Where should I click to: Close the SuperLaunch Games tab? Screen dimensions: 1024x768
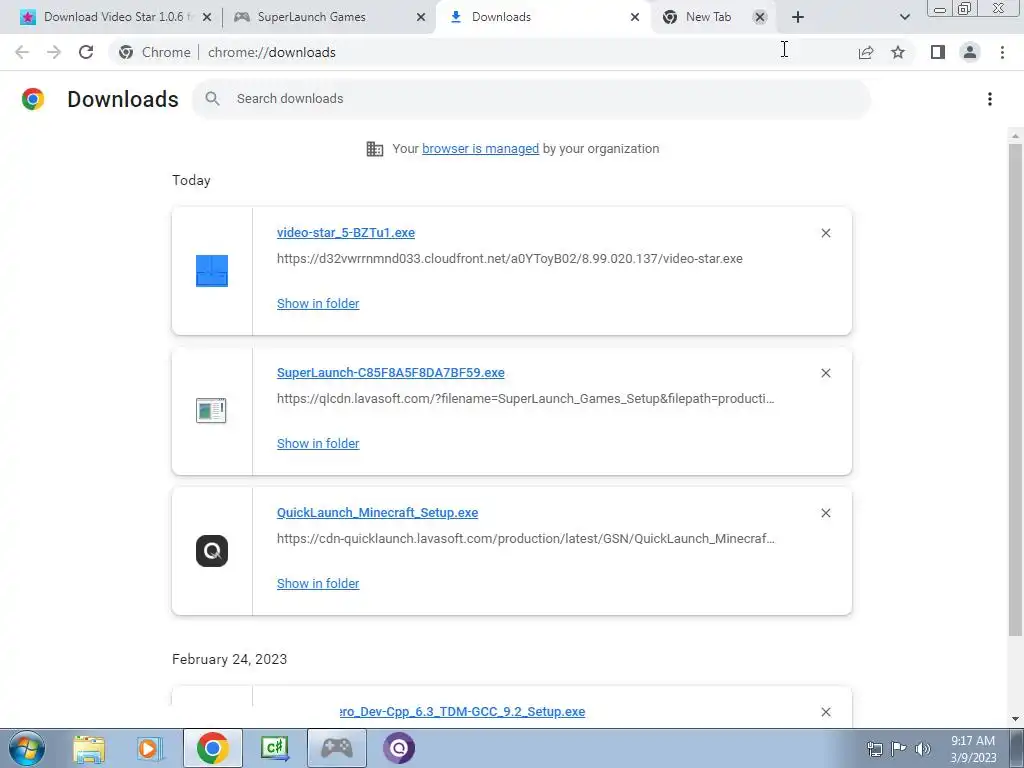(x=421, y=17)
